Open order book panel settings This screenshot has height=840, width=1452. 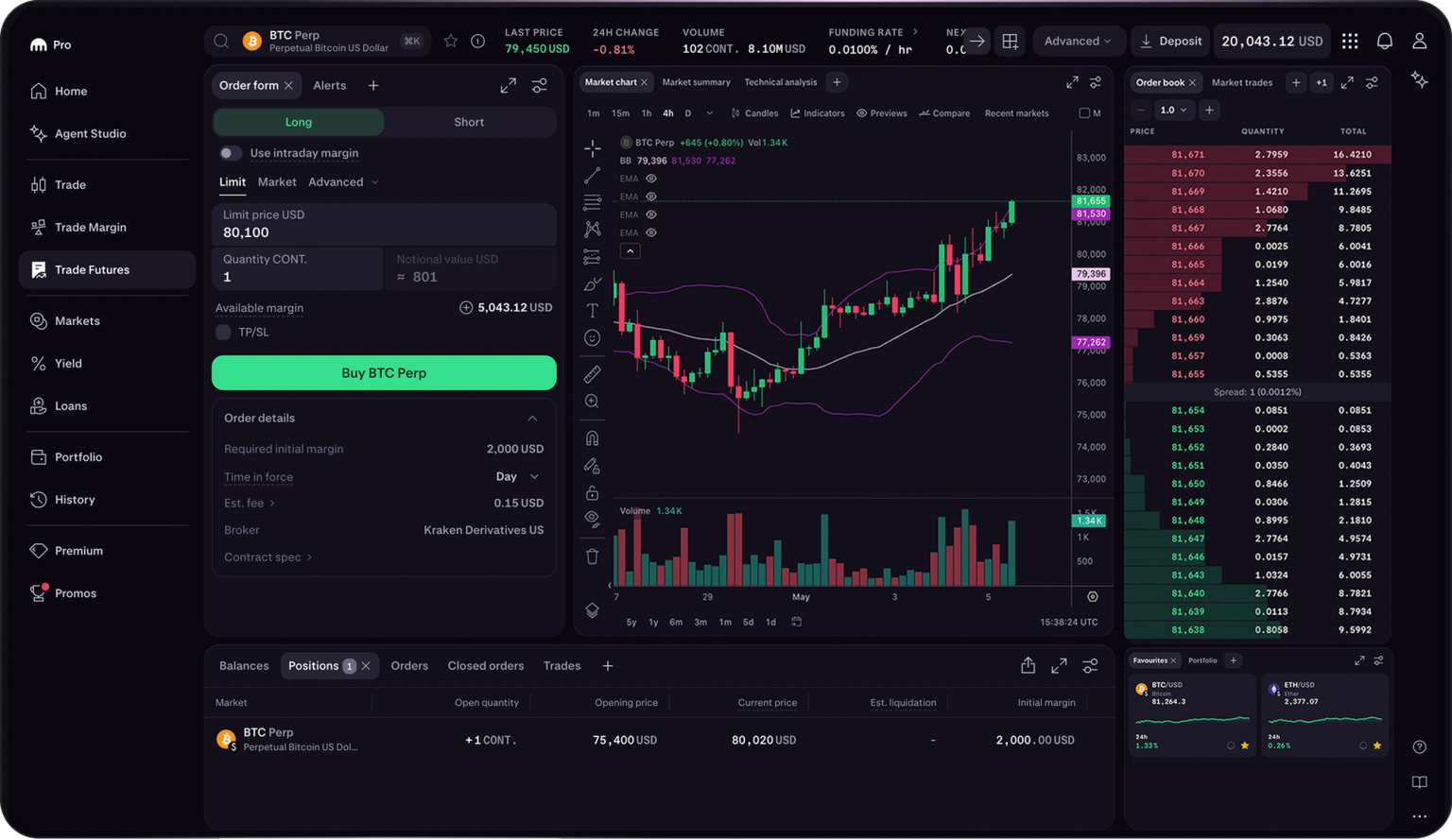[x=1373, y=82]
